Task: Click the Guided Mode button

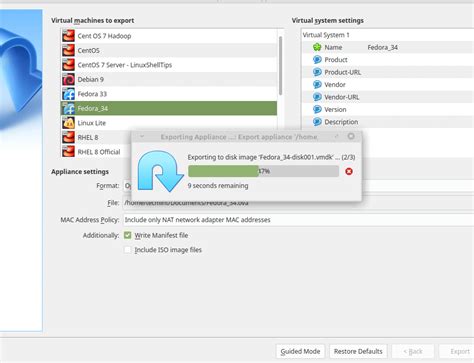Action: pos(300,351)
